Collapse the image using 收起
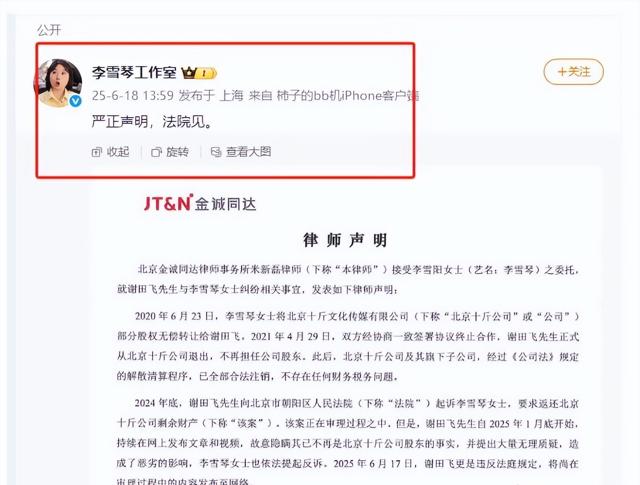Viewport: 640px width, 485px height. [x=111, y=152]
